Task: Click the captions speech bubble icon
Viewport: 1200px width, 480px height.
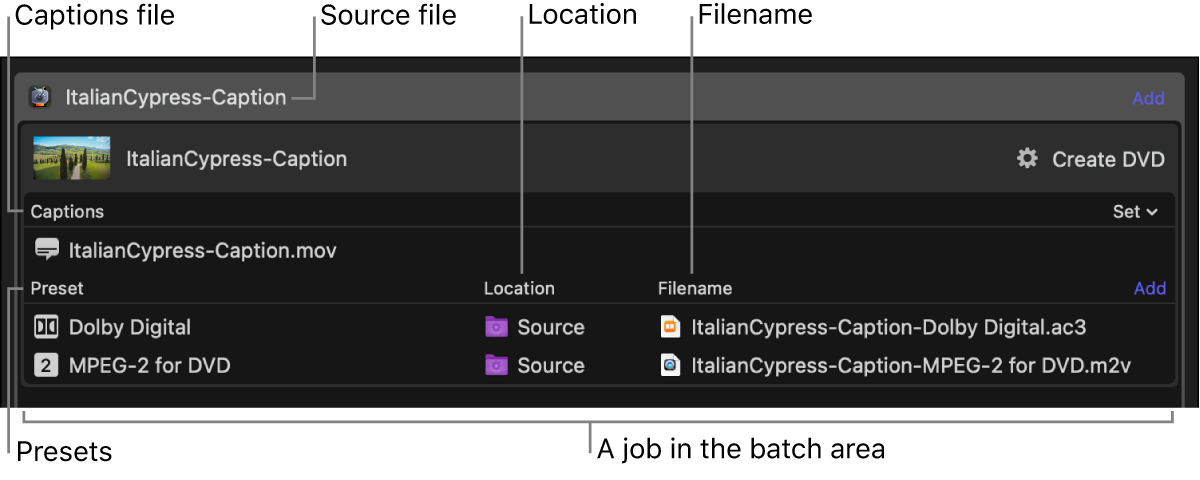Action: (x=46, y=250)
